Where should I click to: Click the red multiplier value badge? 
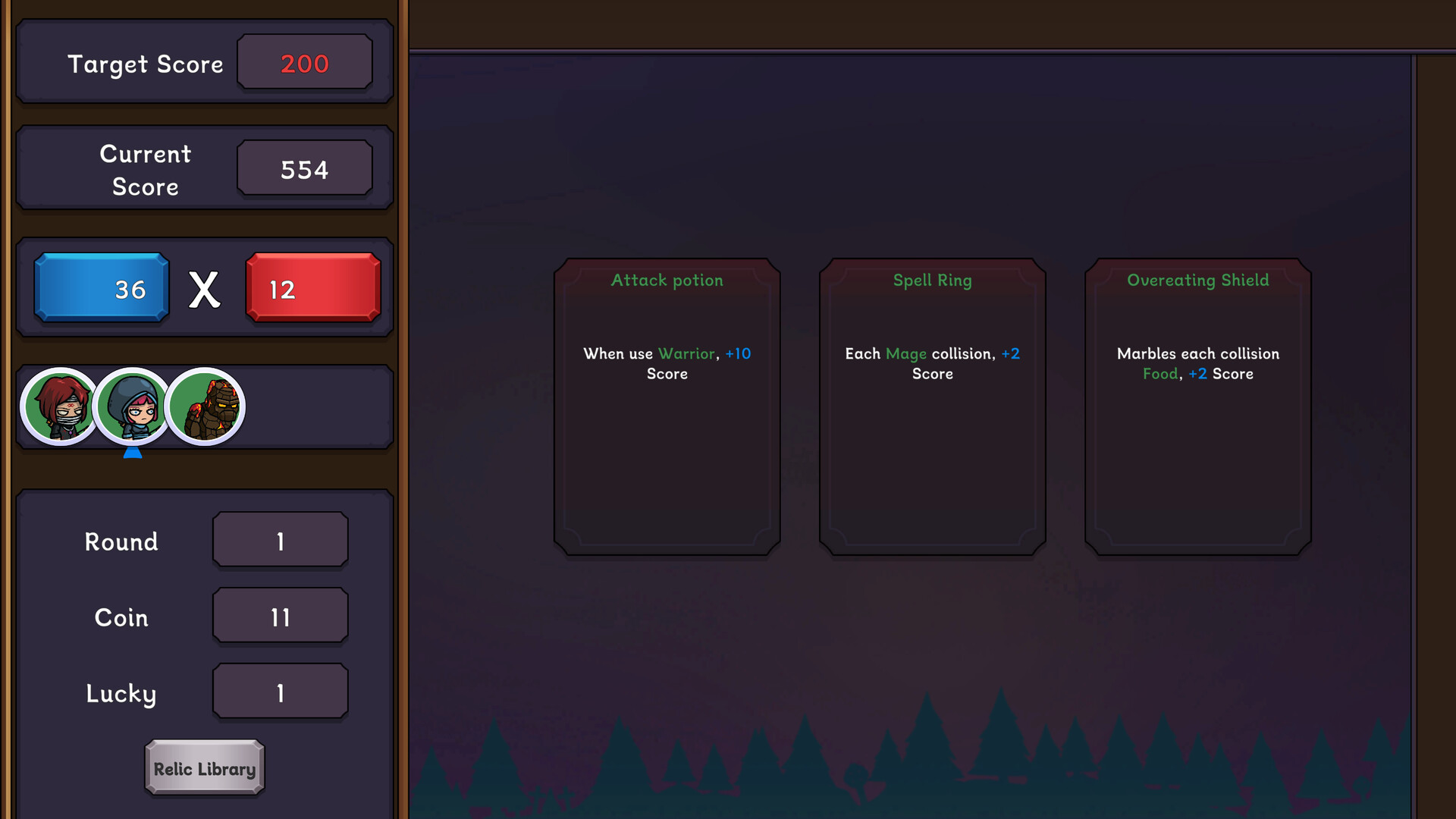(311, 289)
